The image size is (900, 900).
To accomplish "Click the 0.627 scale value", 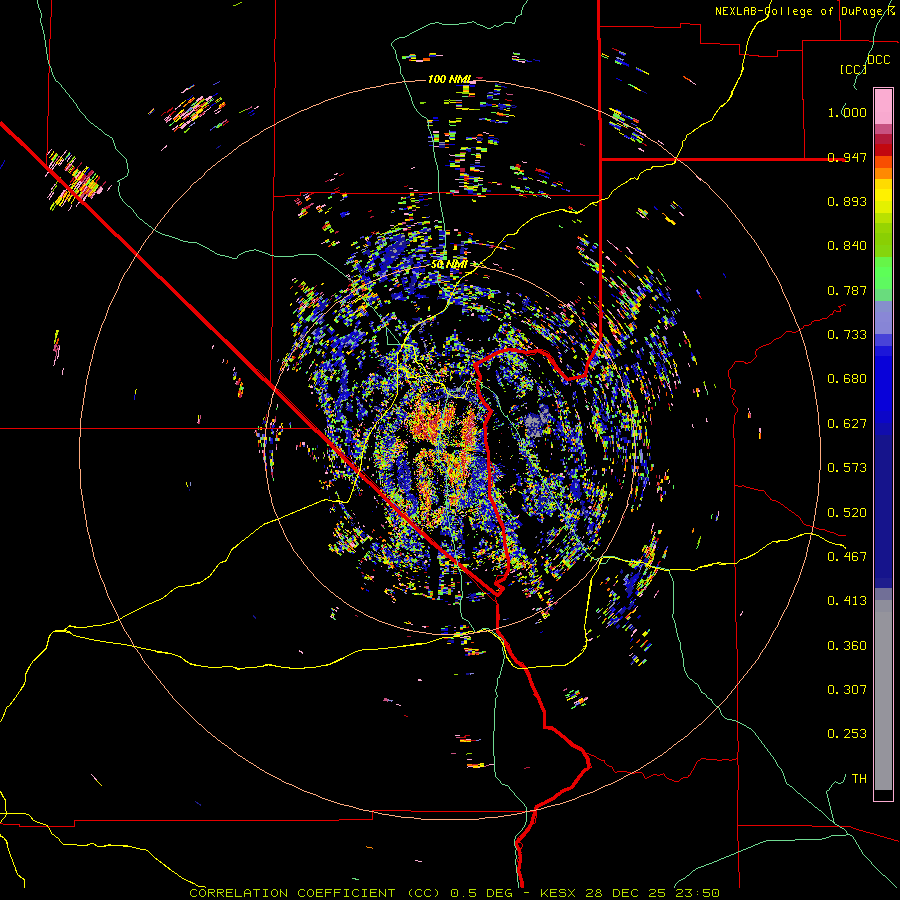I will (847, 424).
